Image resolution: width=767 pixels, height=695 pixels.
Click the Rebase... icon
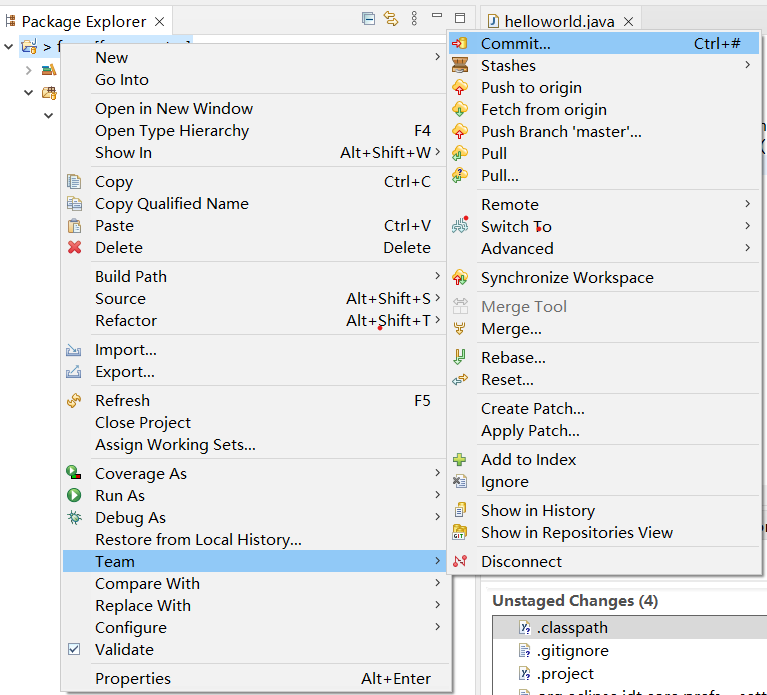tap(459, 357)
